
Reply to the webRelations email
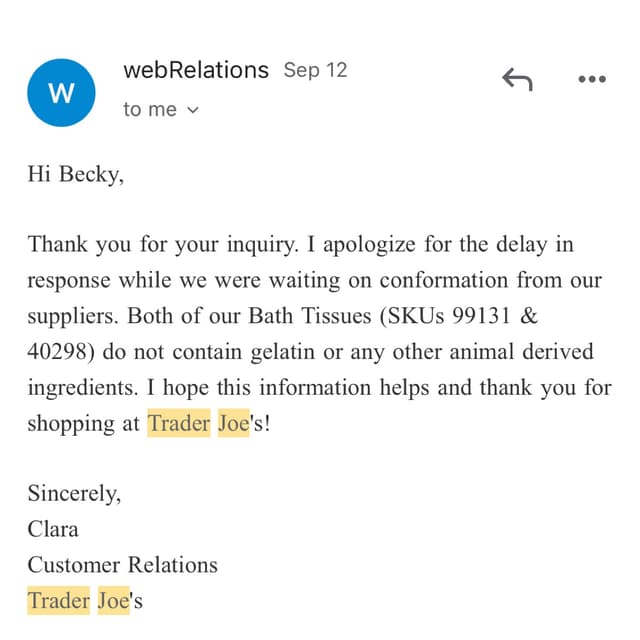pos(517,79)
